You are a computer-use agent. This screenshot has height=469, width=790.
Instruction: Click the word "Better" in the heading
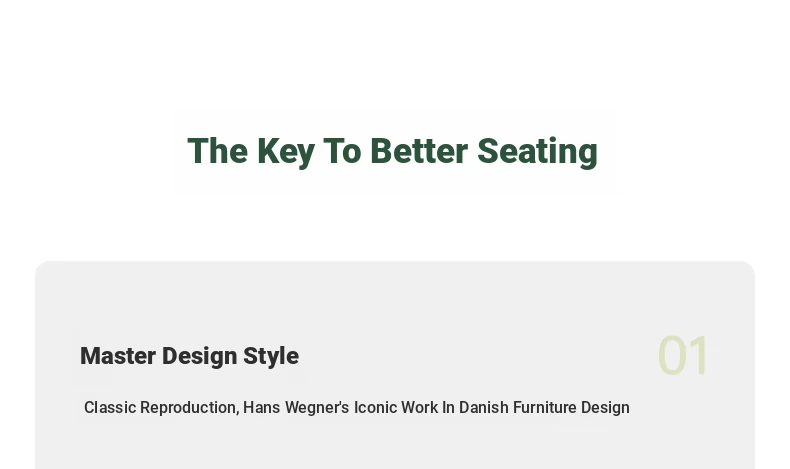coord(419,151)
